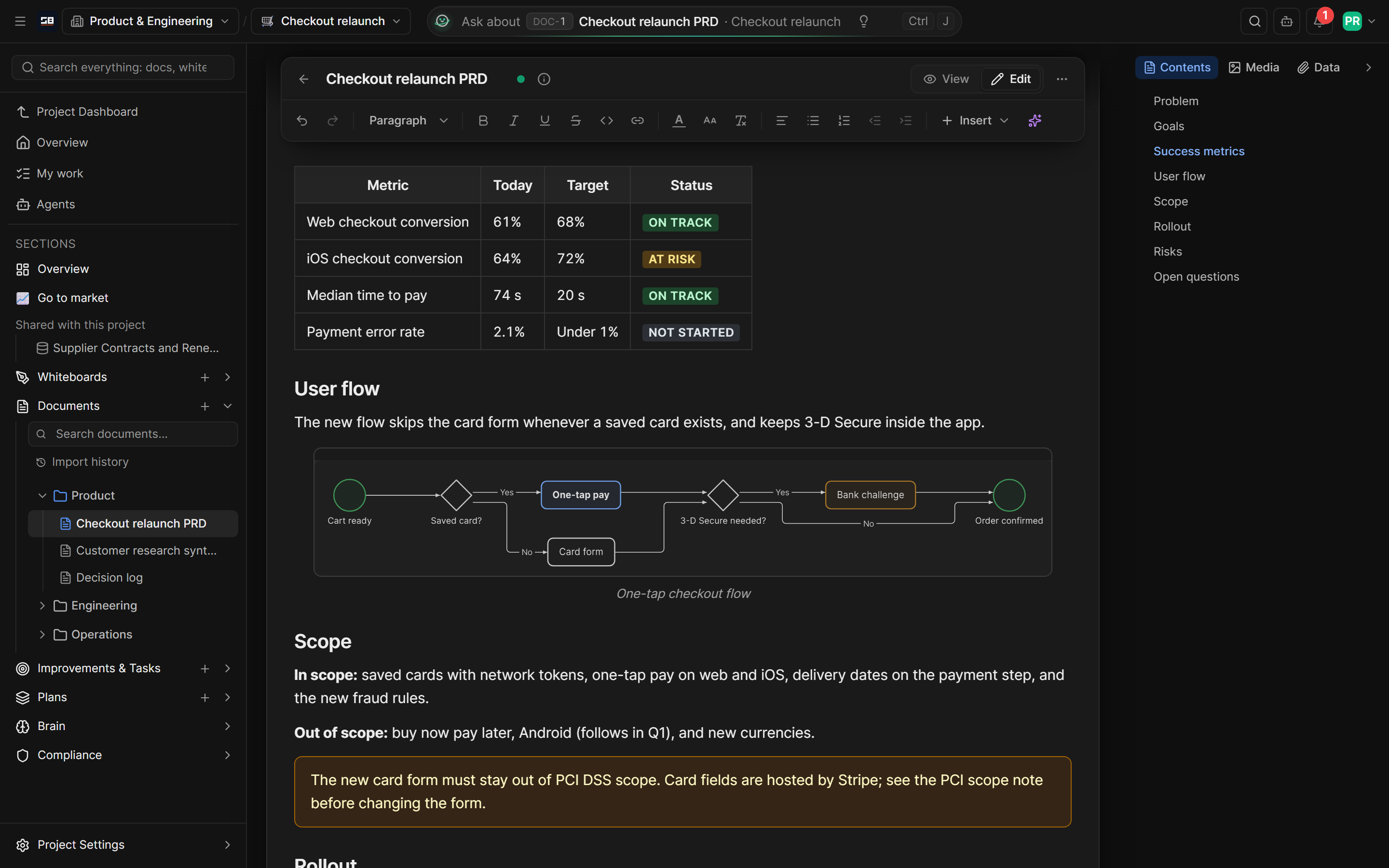Open document info icon

(x=544, y=79)
